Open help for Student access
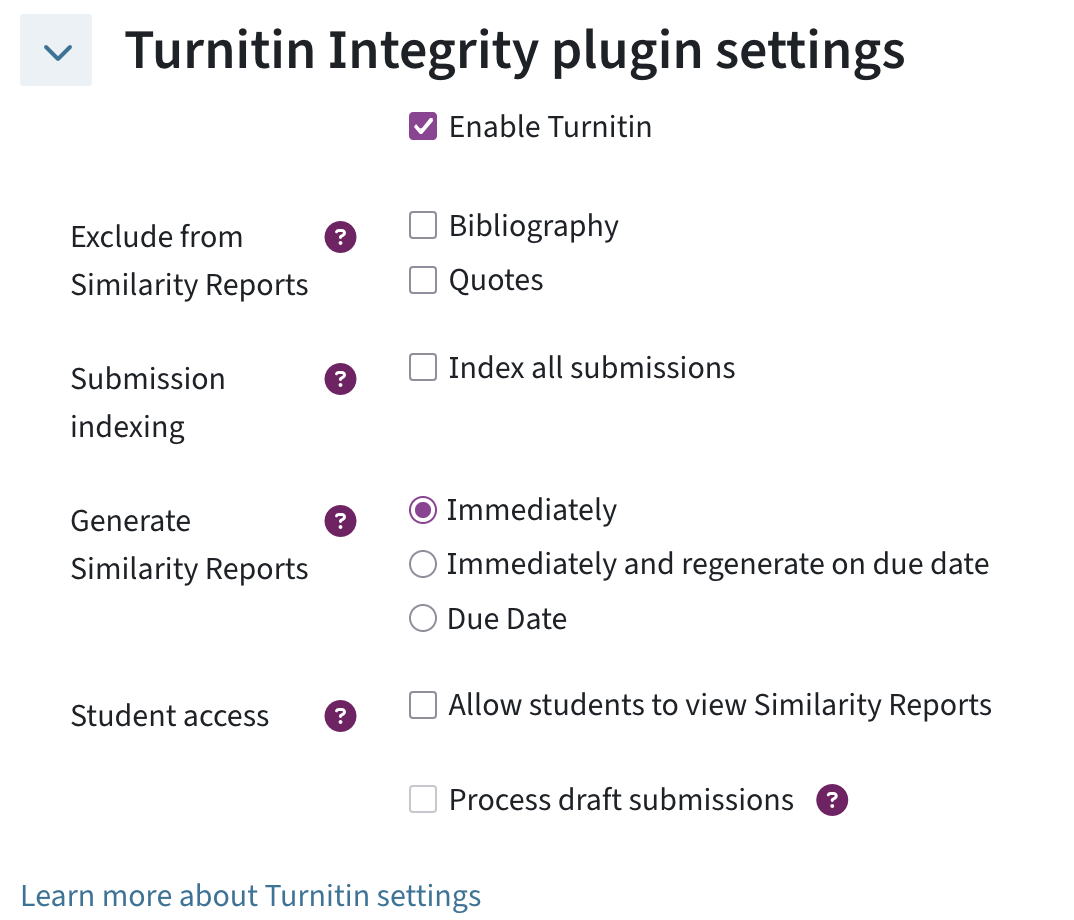This screenshot has height=920, width=1074. (340, 716)
